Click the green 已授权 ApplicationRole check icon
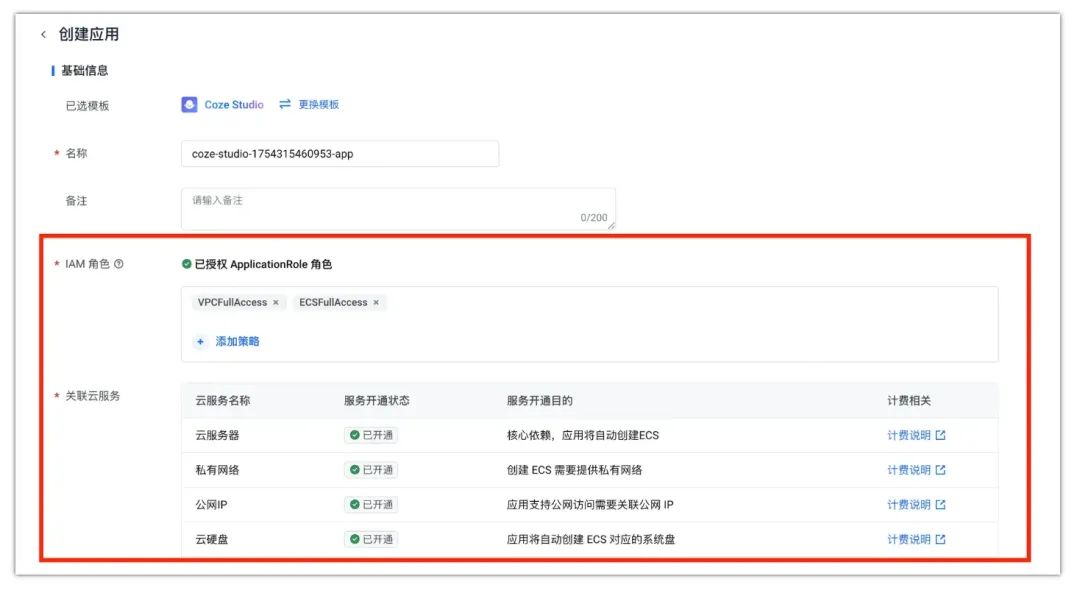This screenshot has width=1080, height=593. pos(186,265)
